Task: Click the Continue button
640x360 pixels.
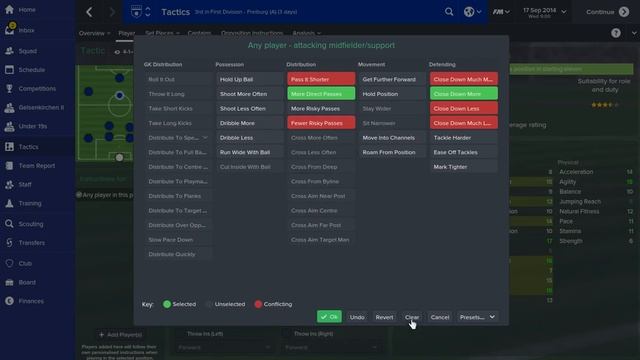Action: point(608,12)
